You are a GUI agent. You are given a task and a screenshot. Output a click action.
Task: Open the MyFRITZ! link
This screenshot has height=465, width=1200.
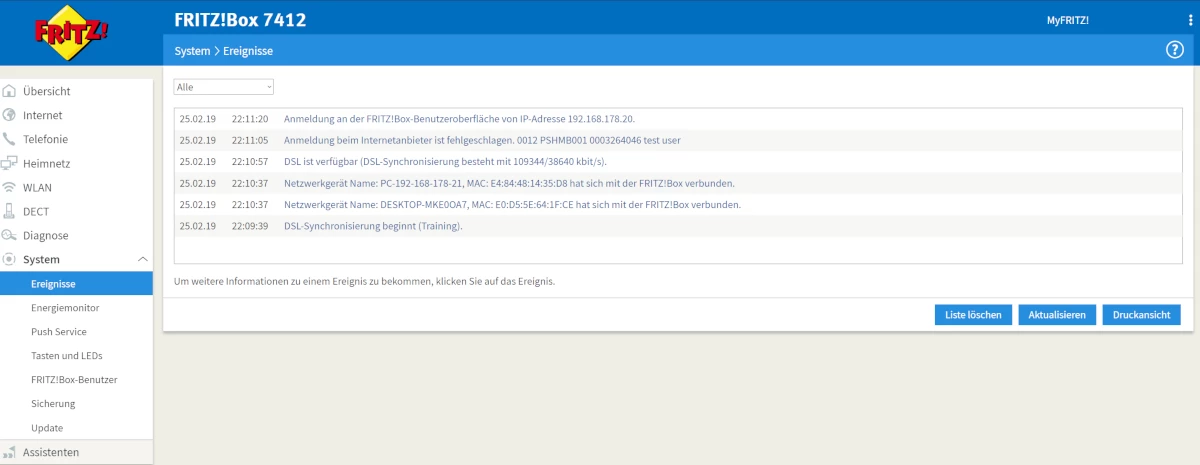pyautogui.click(x=1068, y=20)
